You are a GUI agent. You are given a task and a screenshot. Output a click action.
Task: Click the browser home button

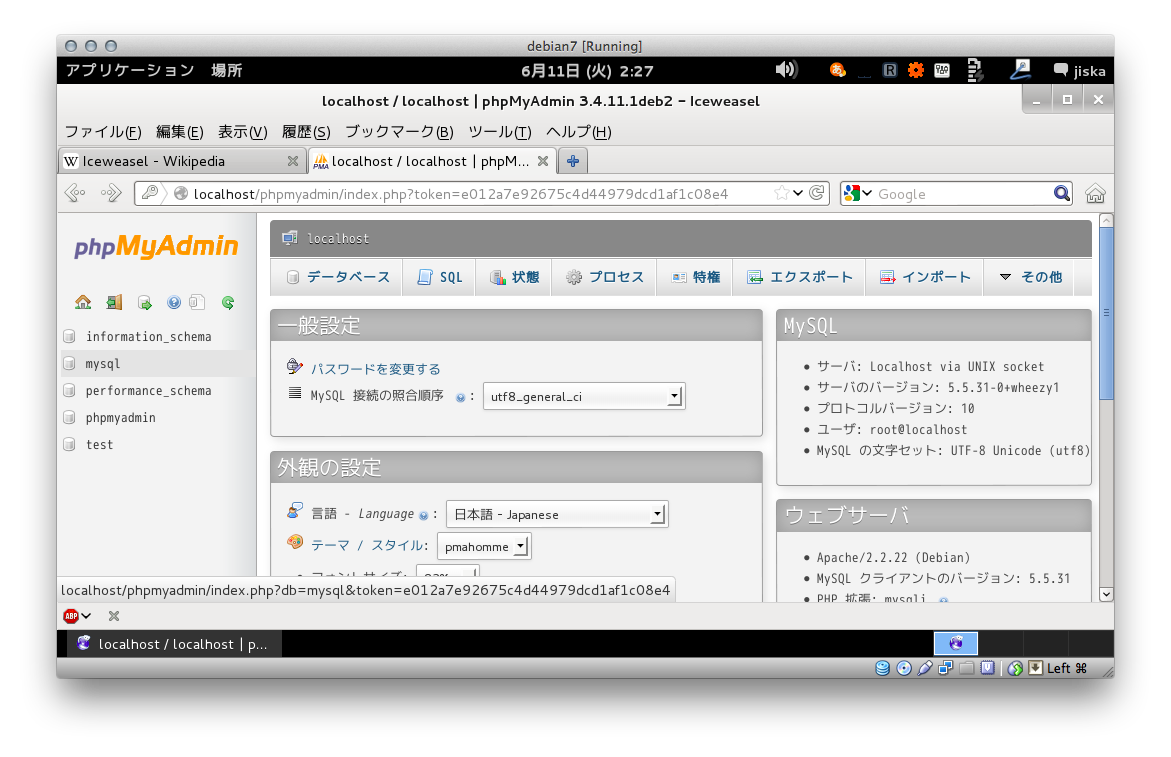(1095, 193)
